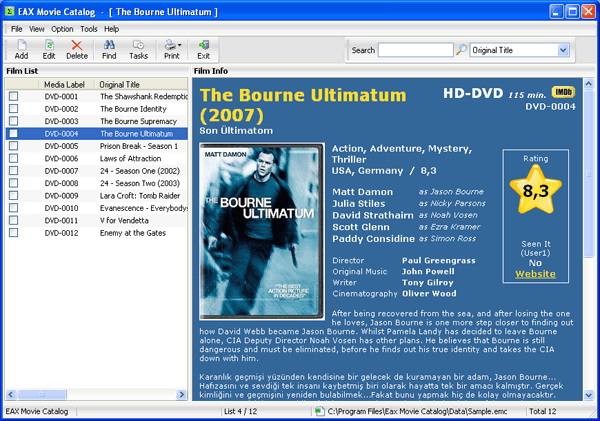Select The Bourne Identity row
The image size is (600, 421).
point(96,109)
